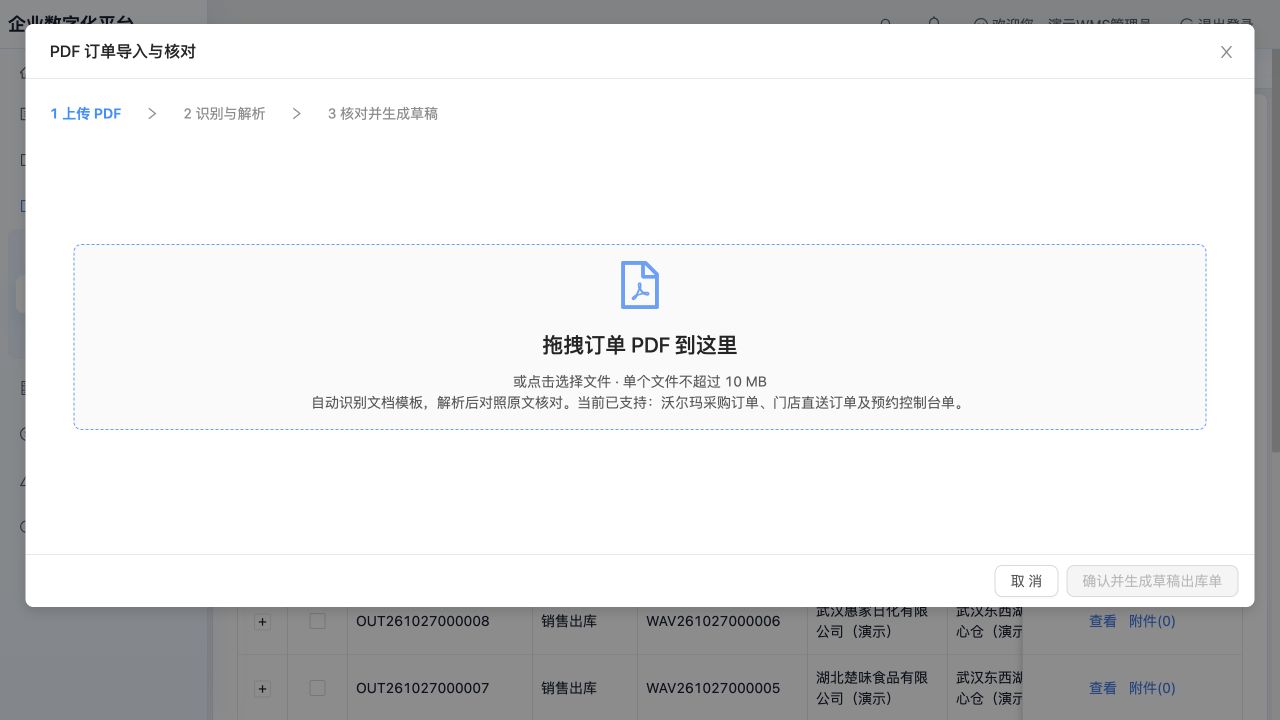1280x720 pixels.
Task: Open 附件(0) link for WAV261027000005 row
Action: (x=1152, y=688)
